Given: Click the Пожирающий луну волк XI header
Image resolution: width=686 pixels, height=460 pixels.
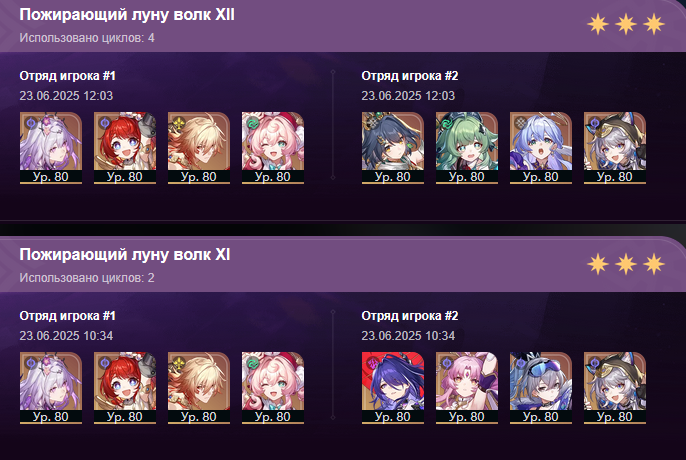Looking at the screenshot, I should pyautogui.click(x=125, y=255).
